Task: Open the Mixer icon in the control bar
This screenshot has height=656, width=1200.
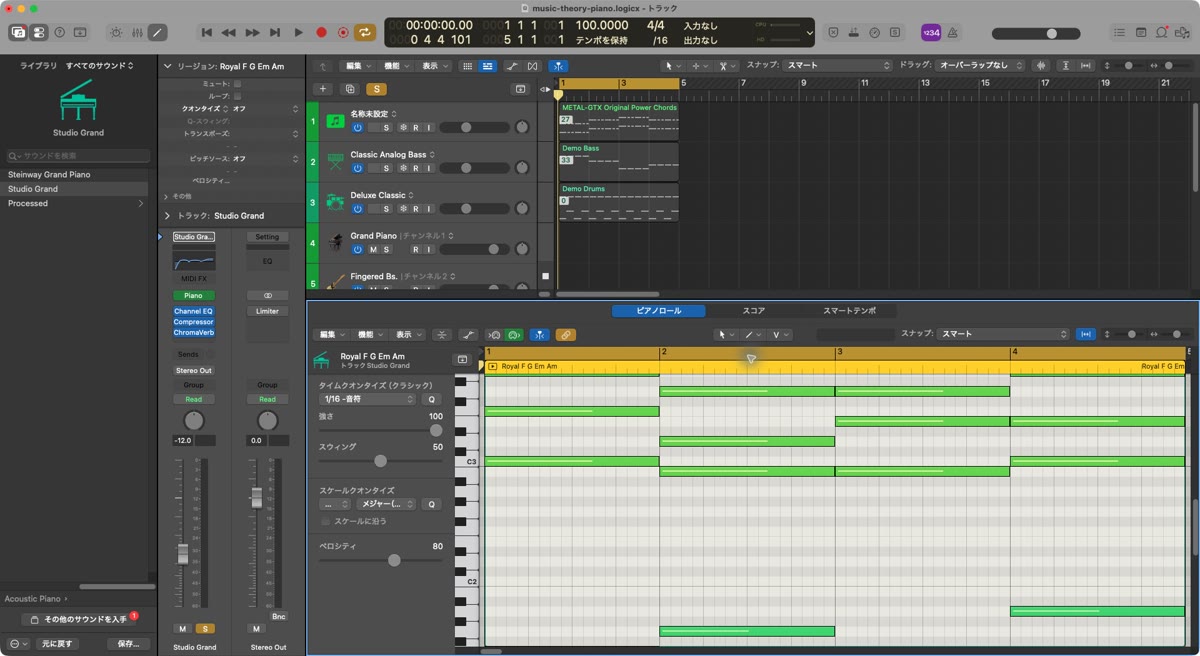Action: coord(137,32)
